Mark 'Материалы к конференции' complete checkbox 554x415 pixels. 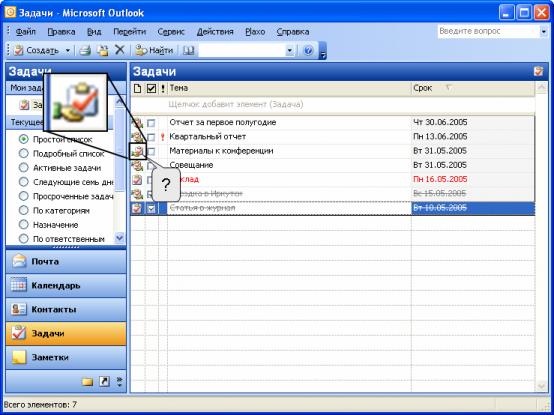click(x=151, y=152)
